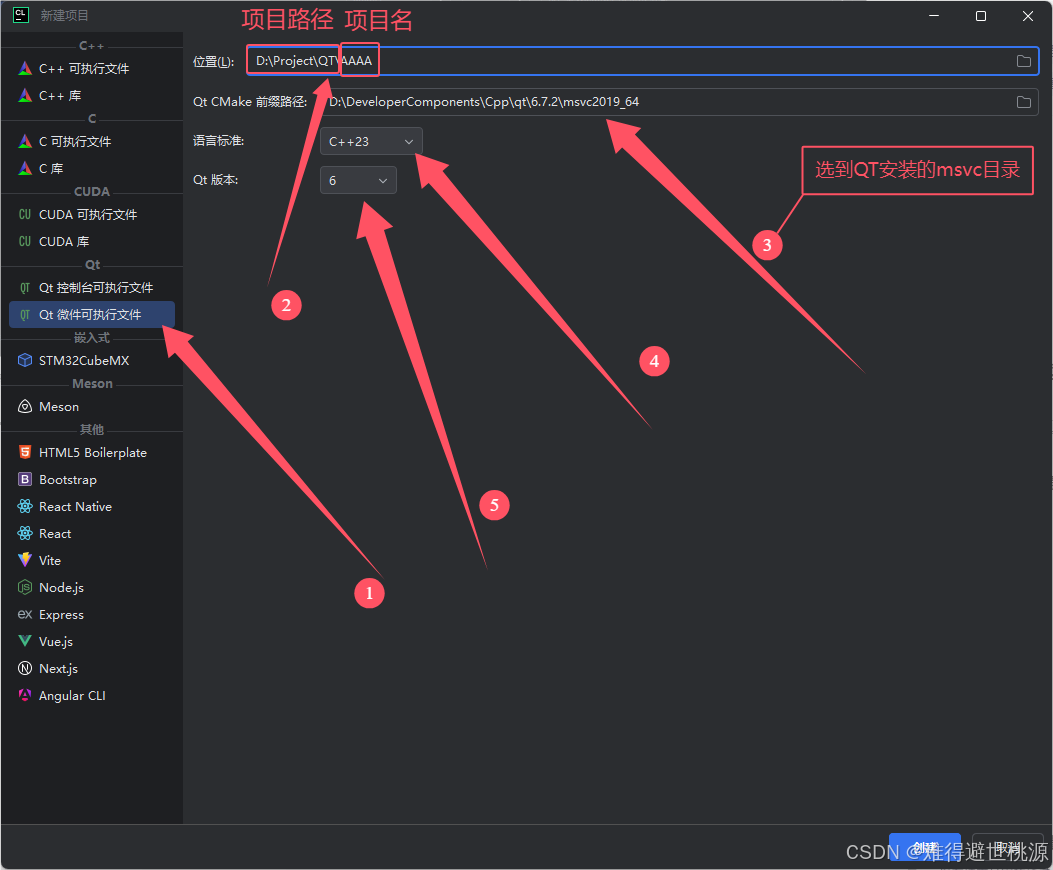This screenshot has width=1053, height=870.
Task: Select CUDA 可执行文件 project type
Action: [92, 214]
